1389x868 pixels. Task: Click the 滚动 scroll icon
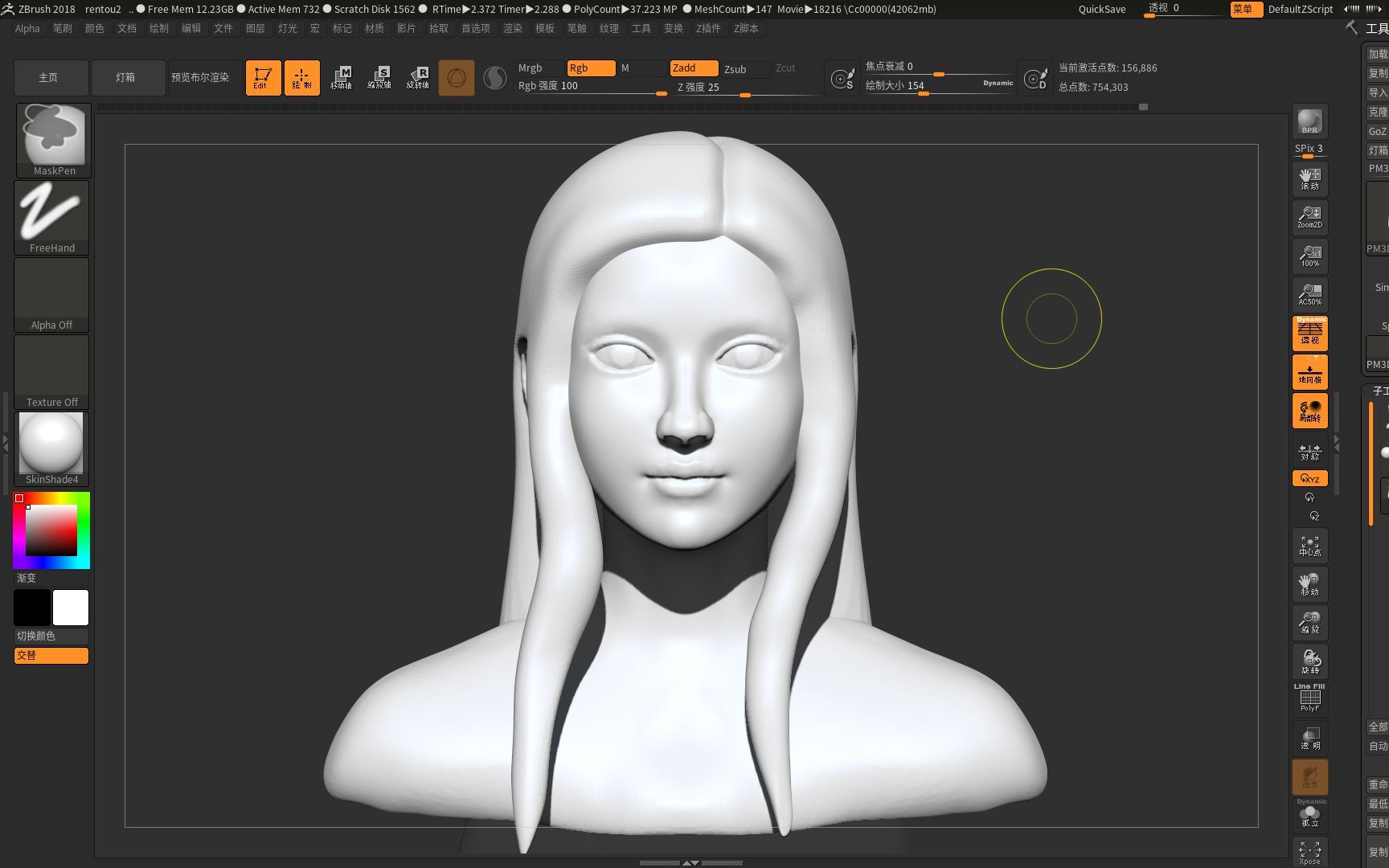1309,179
